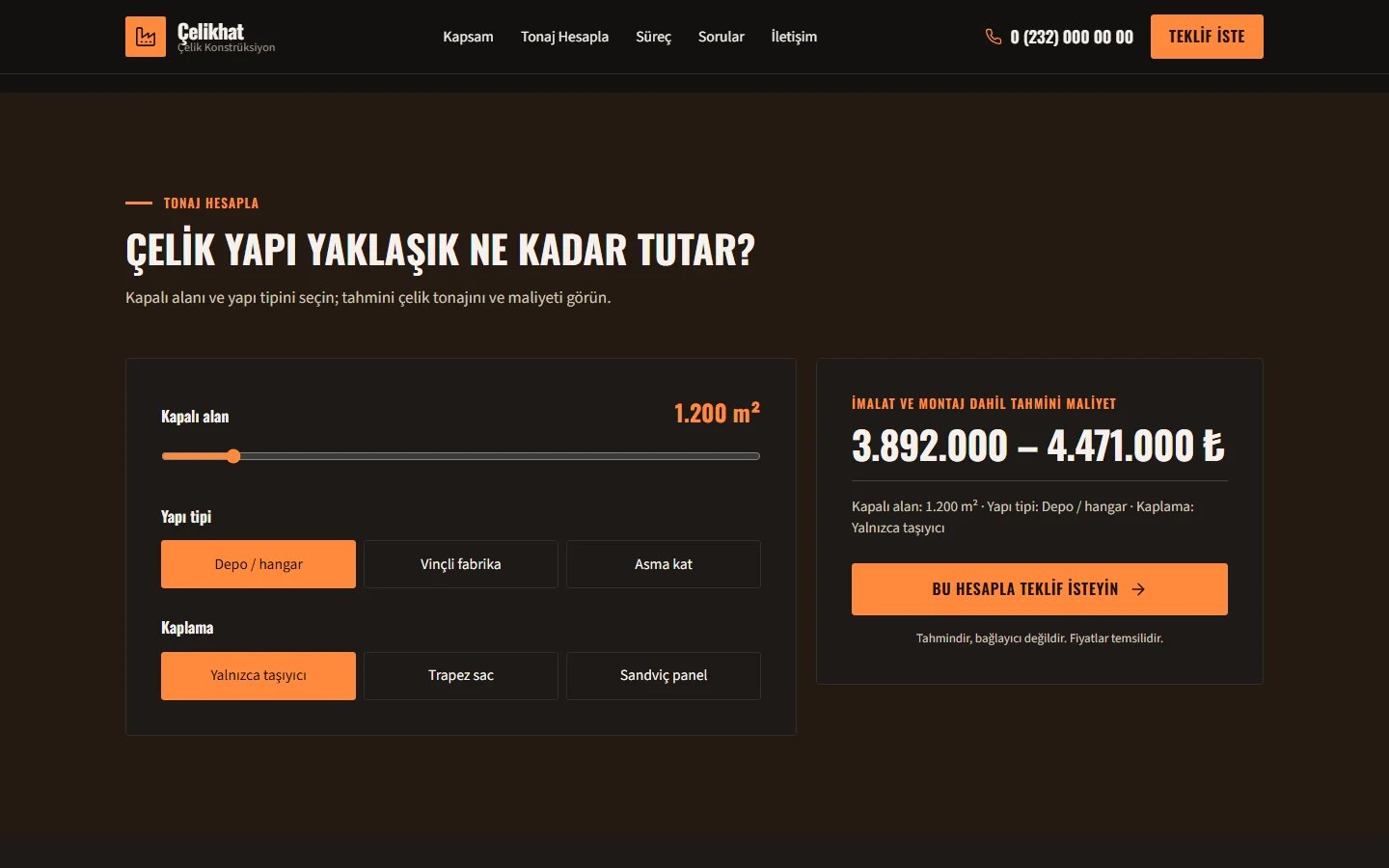Screen dimensions: 1389x868
Task: Click the ÇELİK YAPI YAKLAŞIK NE KADAR TUTAR? heading
Action: tap(440, 250)
